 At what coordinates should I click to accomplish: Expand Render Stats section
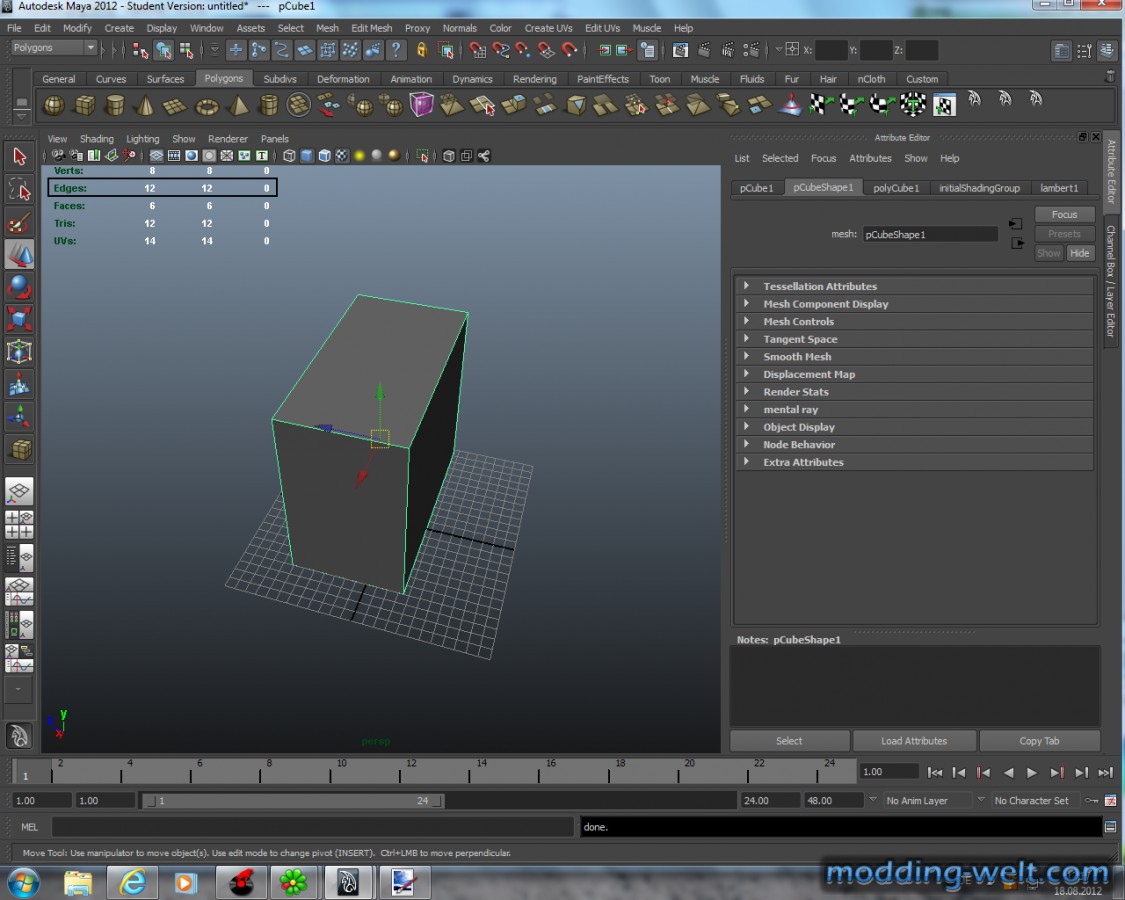tap(914, 392)
